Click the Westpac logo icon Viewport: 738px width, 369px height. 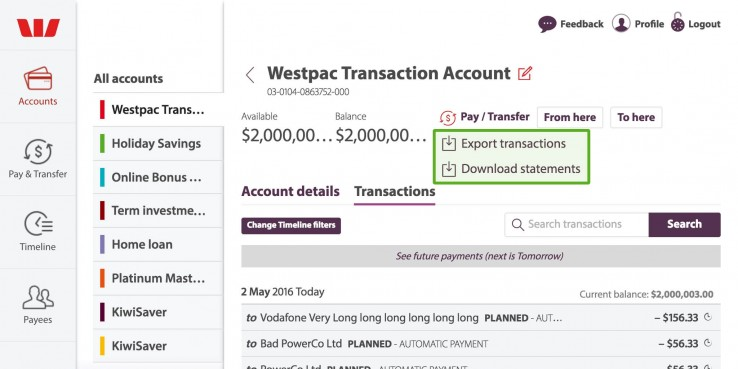[x=38, y=28]
